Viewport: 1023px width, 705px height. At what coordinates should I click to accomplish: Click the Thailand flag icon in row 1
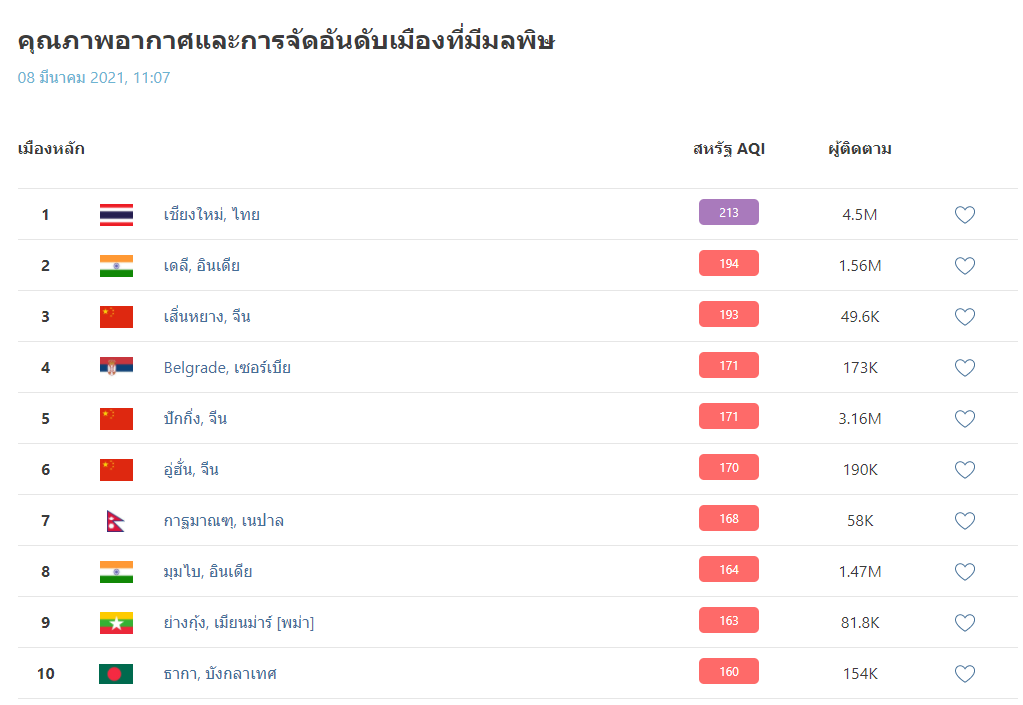(116, 215)
